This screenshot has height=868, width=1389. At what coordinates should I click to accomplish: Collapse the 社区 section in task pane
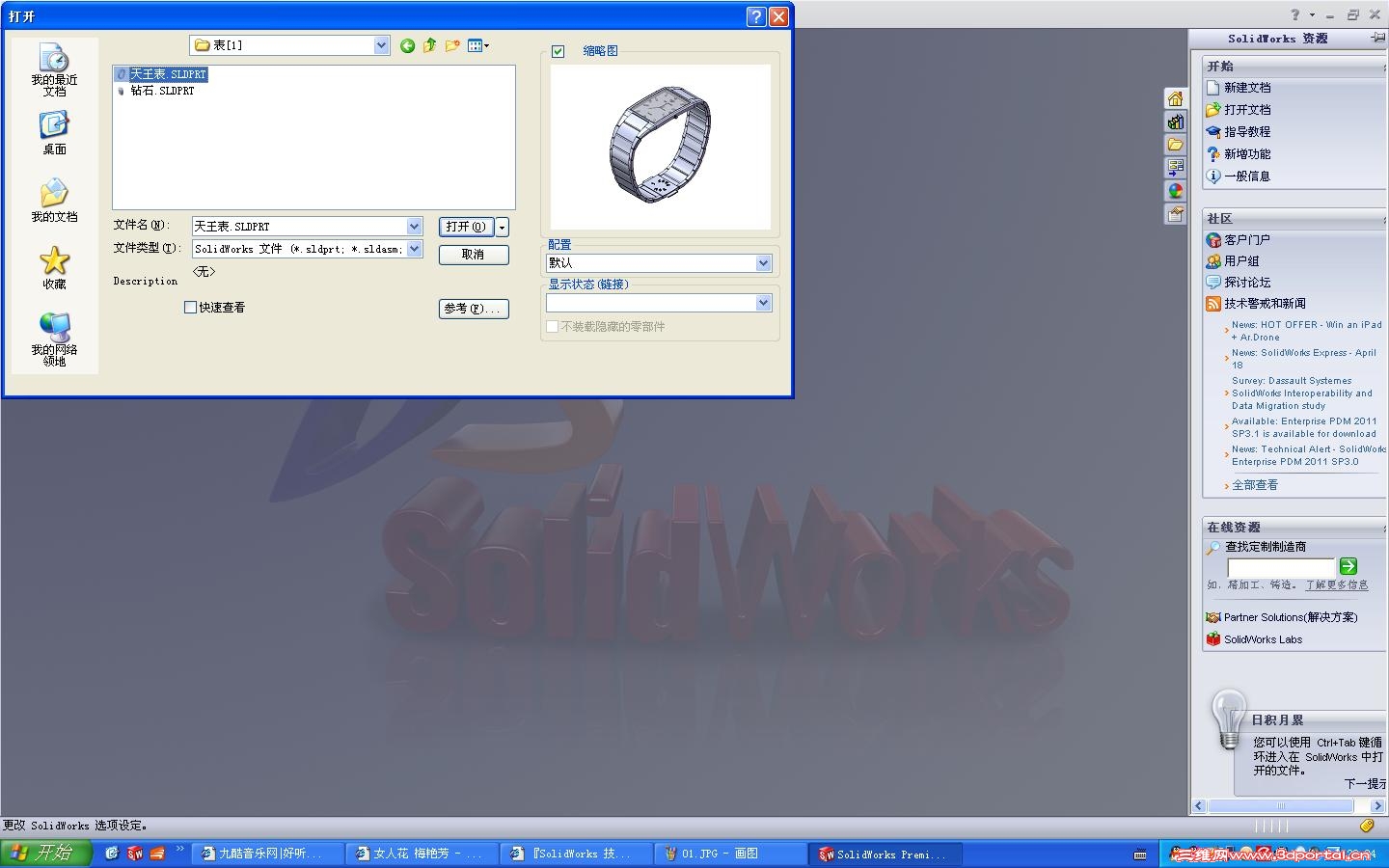[1384, 219]
